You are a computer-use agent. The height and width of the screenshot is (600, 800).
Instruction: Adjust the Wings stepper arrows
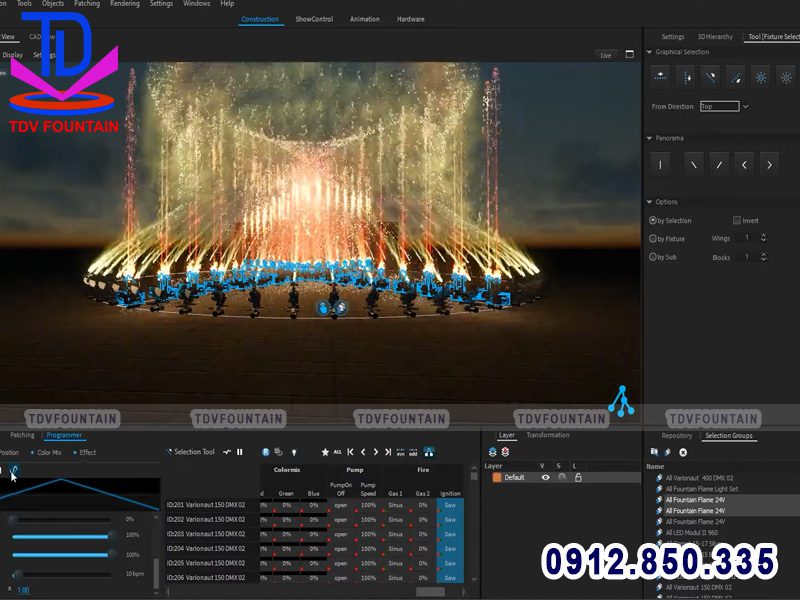pos(763,238)
